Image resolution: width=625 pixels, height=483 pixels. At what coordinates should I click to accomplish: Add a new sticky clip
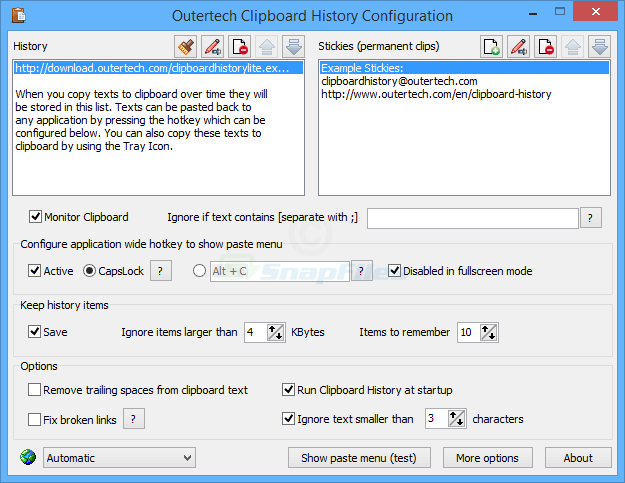(491, 46)
